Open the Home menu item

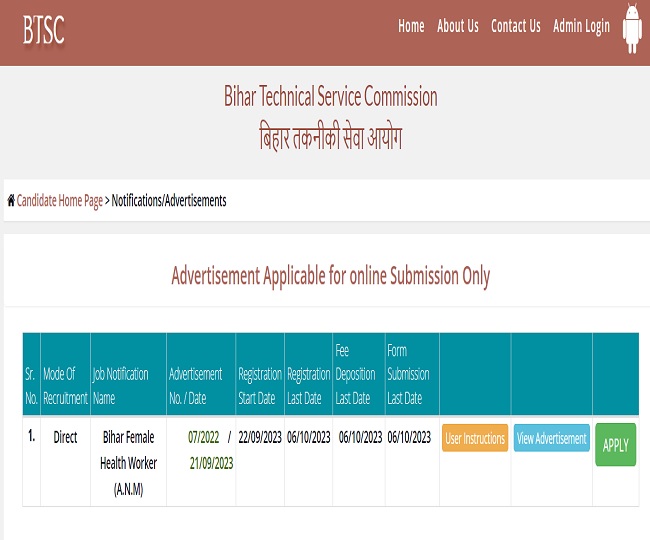(411, 27)
